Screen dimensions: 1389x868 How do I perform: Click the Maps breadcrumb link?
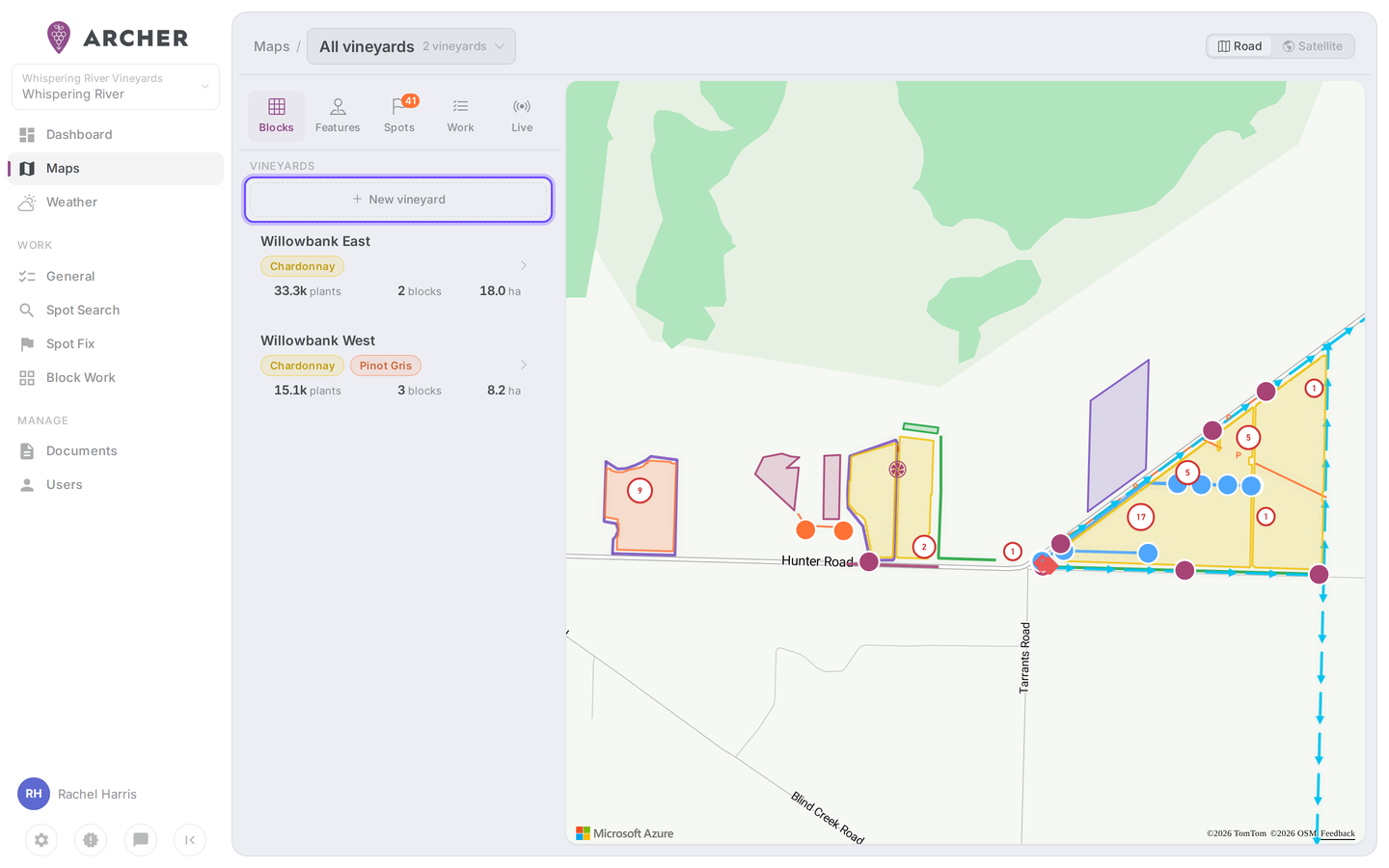click(271, 46)
